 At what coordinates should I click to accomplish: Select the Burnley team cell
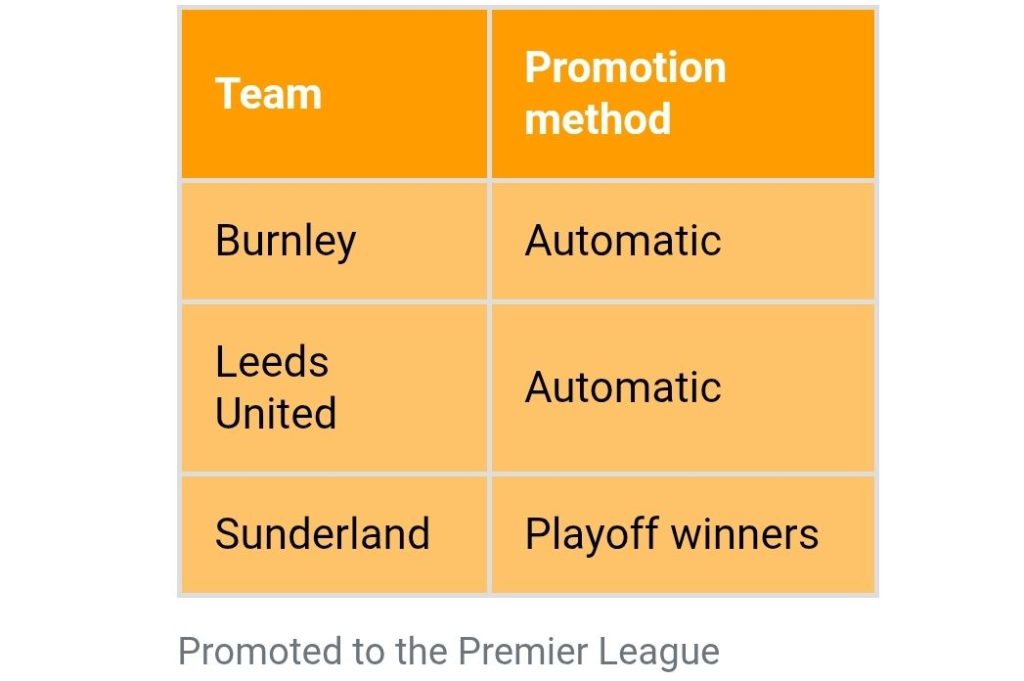[x=334, y=241]
